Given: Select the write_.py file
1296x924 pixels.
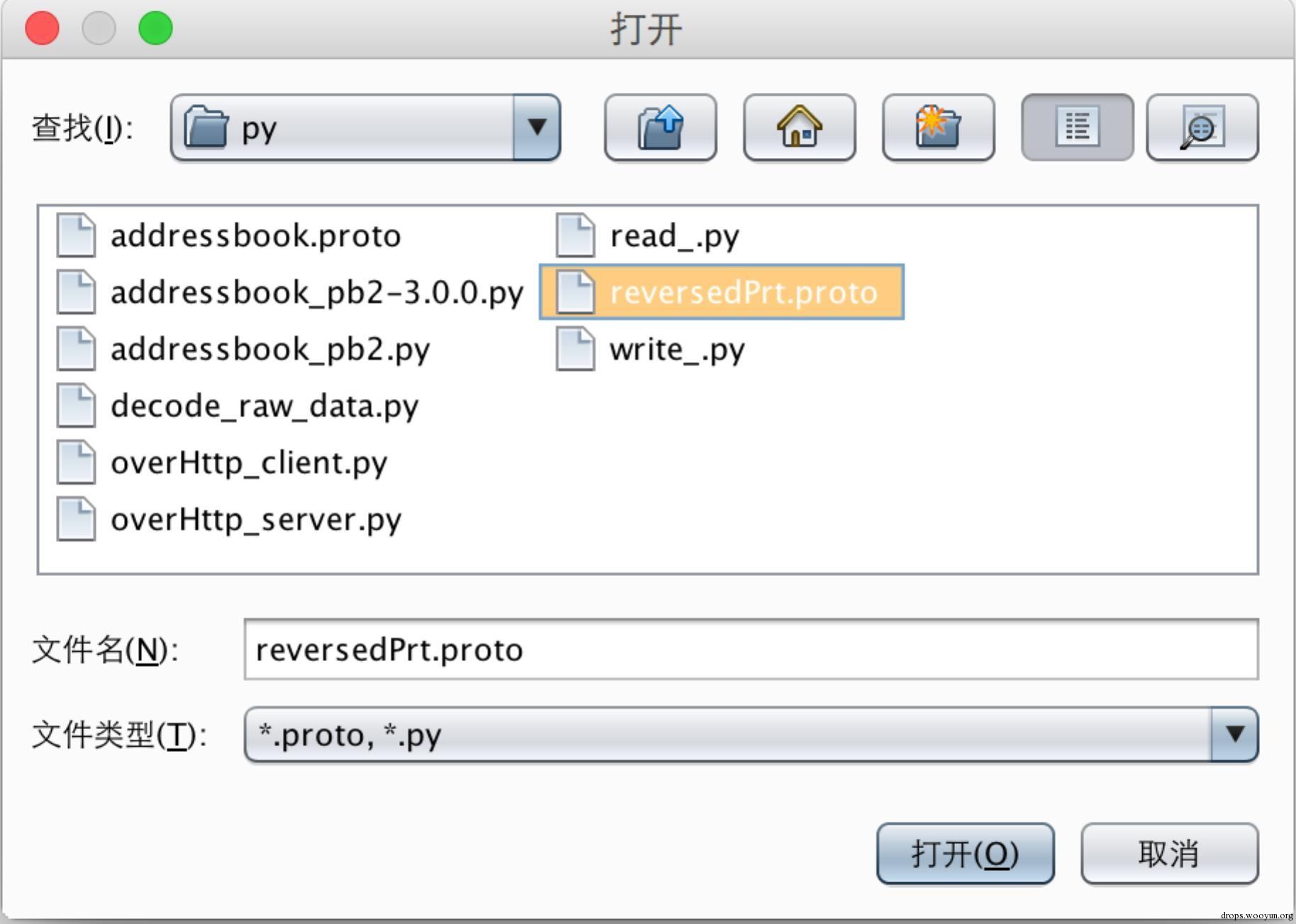Looking at the screenshot, I should pos(676,349).
